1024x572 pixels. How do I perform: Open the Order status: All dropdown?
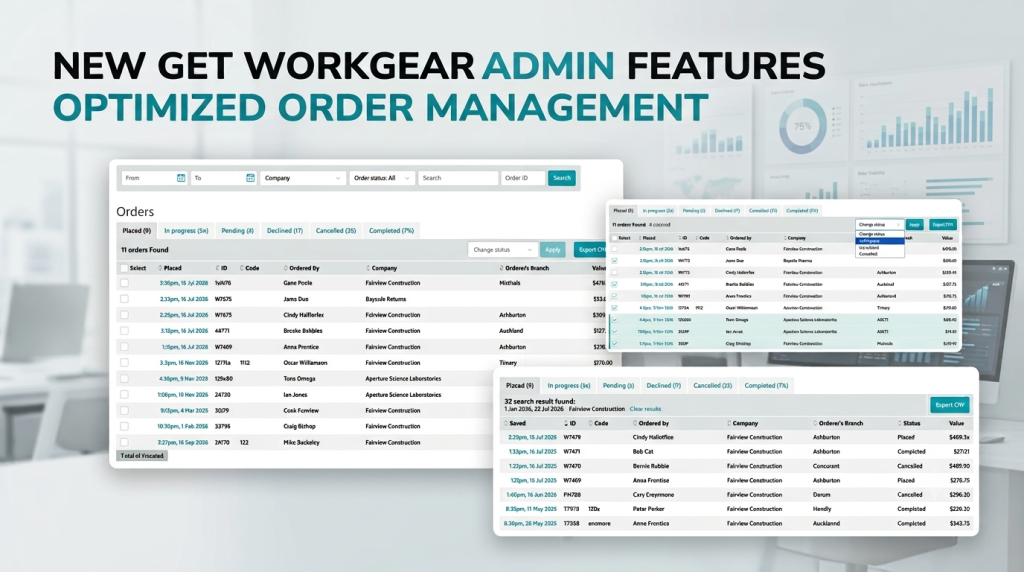pos(382,178)
